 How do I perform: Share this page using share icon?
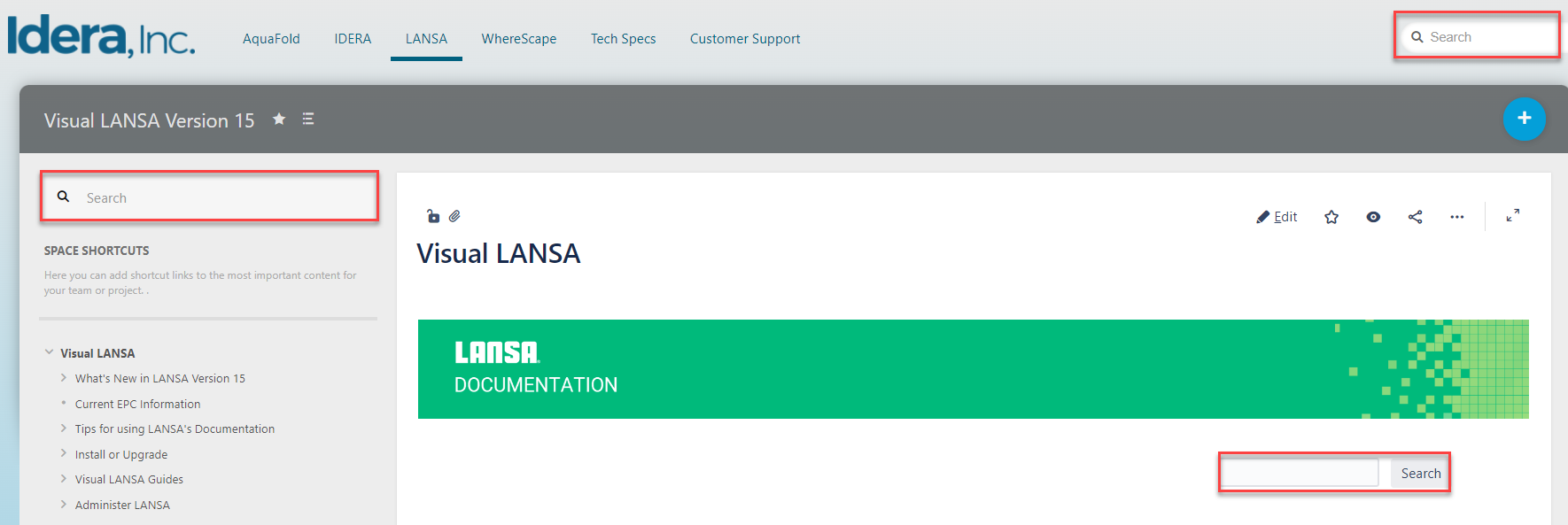tap(1415, 217)
